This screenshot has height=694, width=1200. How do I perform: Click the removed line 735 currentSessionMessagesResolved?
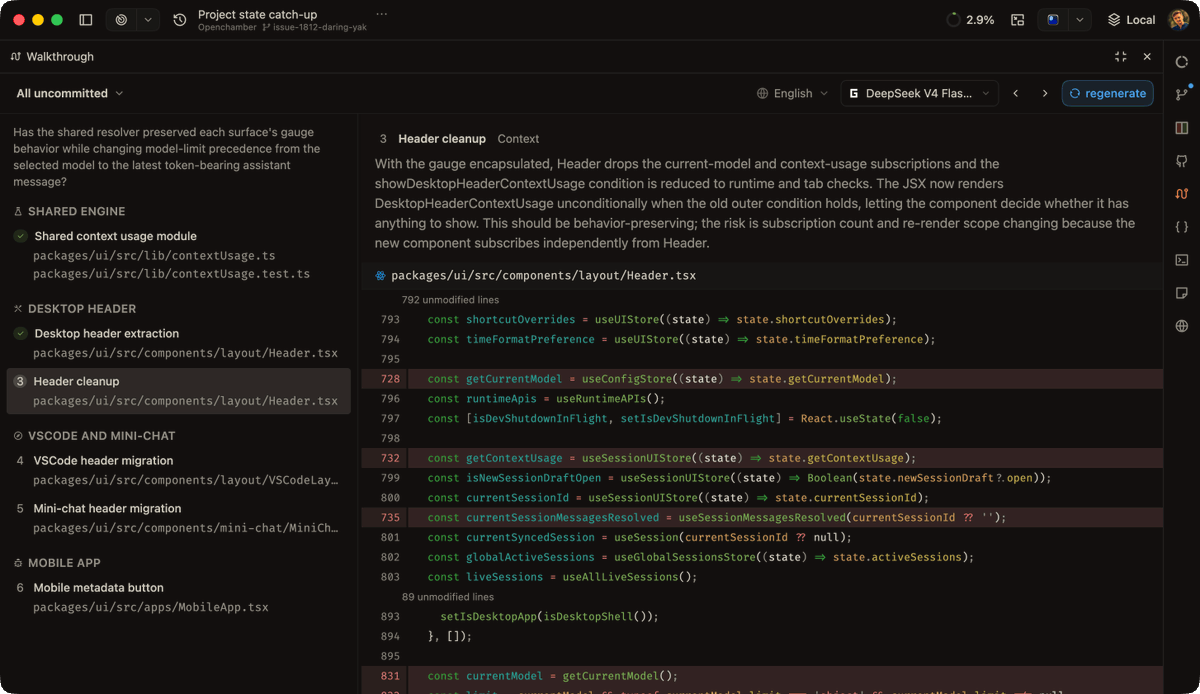762,517
